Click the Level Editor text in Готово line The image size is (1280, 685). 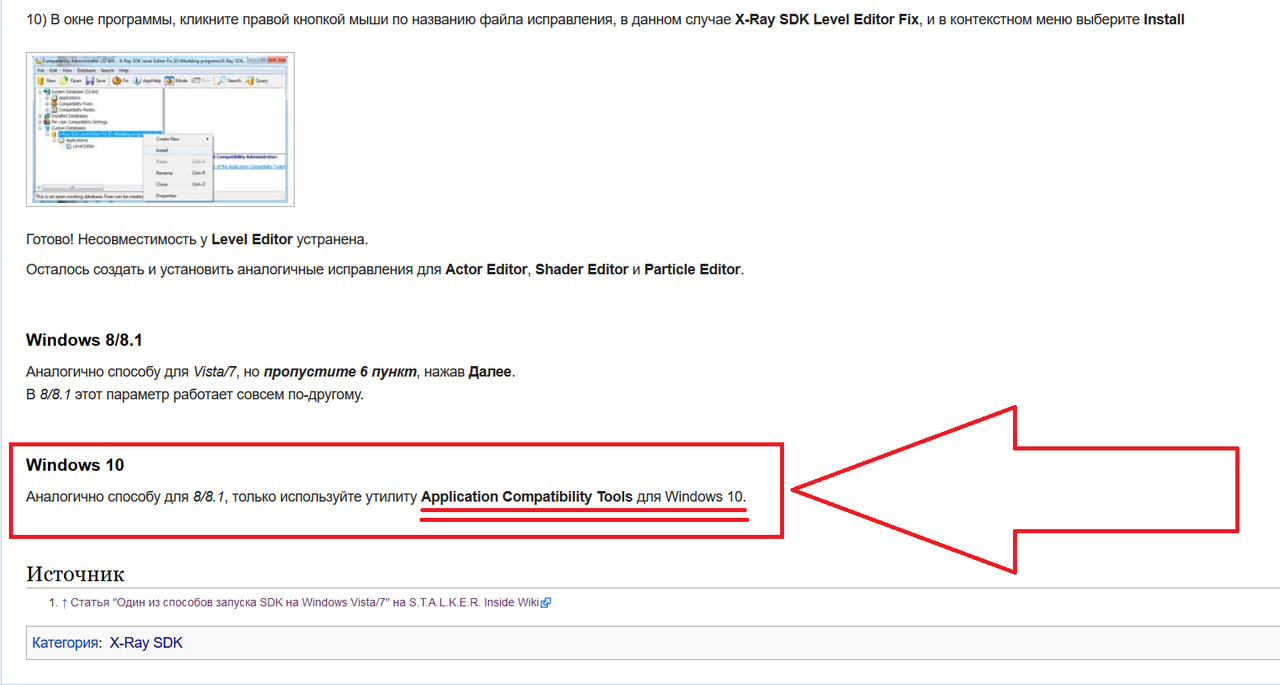coord(252,240)
